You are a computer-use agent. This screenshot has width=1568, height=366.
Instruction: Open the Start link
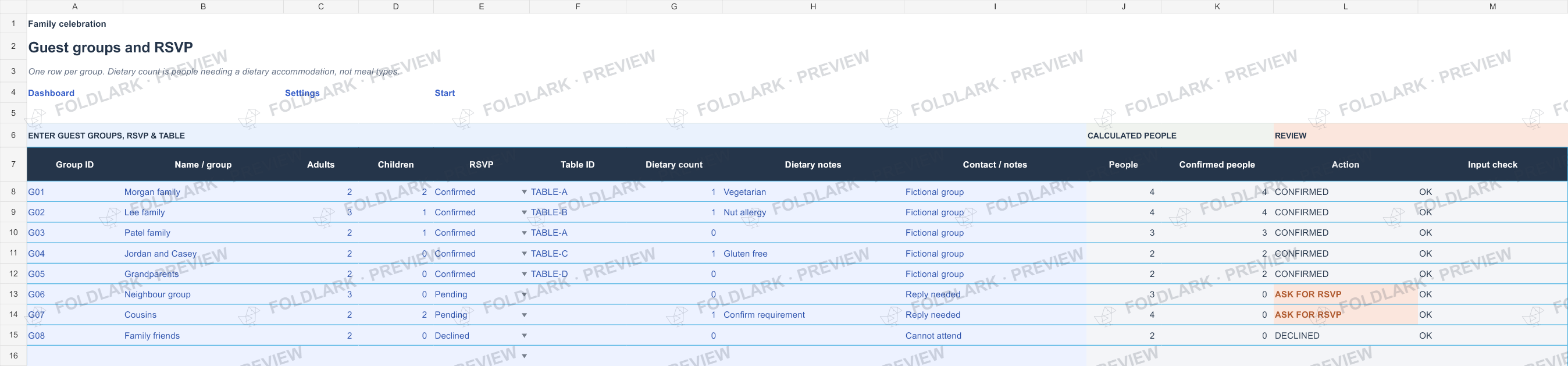[x=444, y=93]
